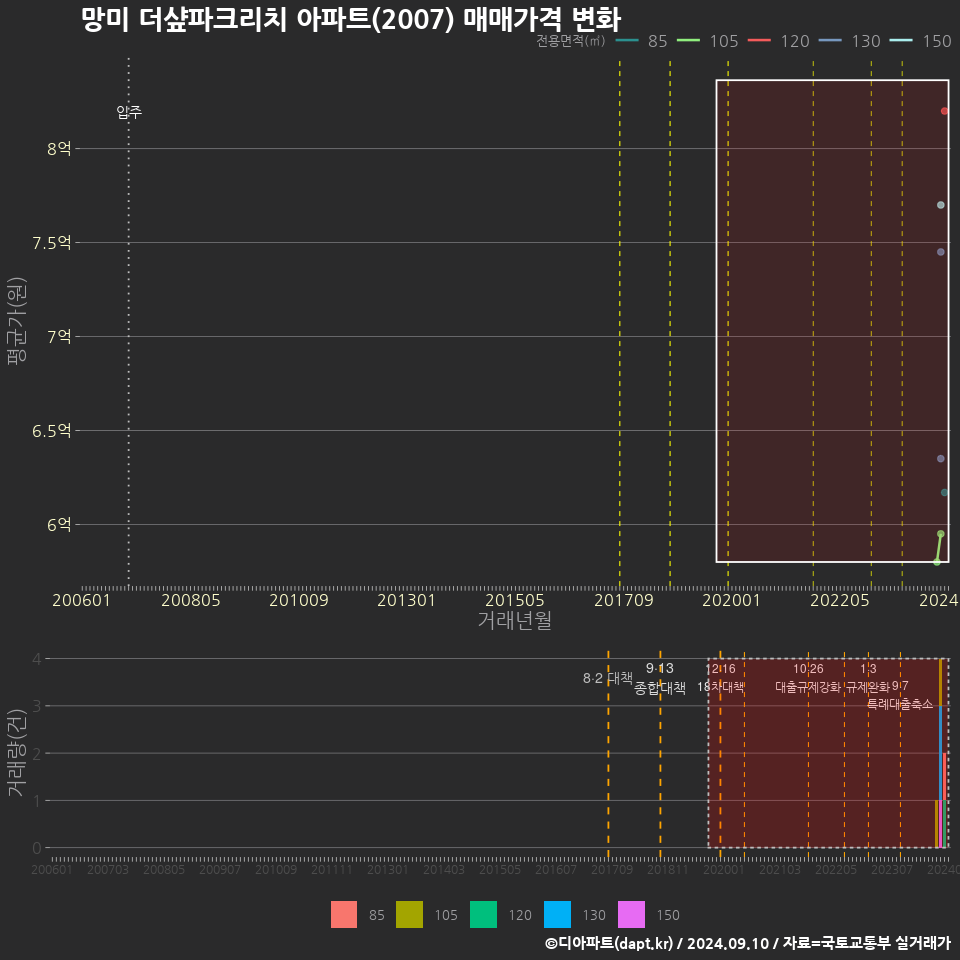The height and width of the screenshot is (960, 960).
Task: Click the 평균가(원) axis title
Action: 17,321
